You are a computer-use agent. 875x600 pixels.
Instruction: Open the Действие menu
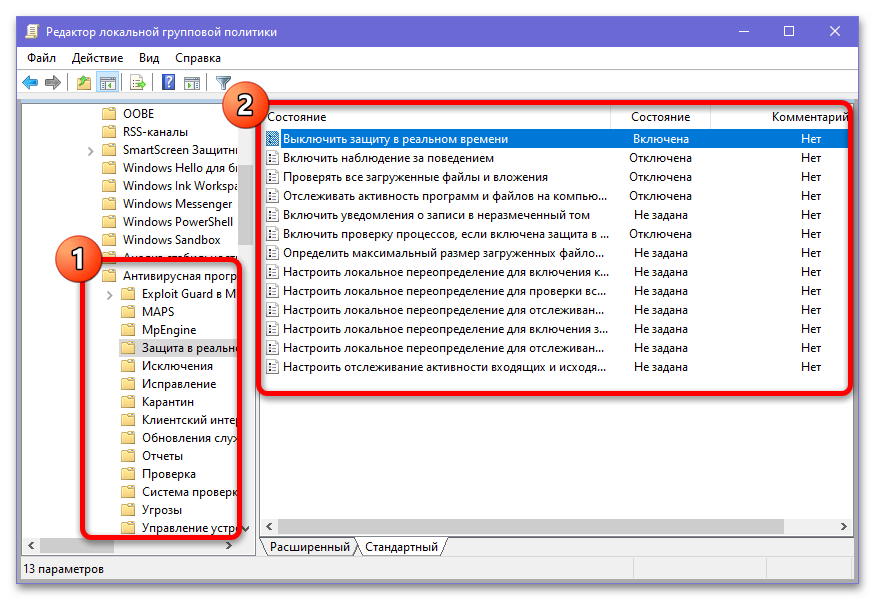click(97, 58)
